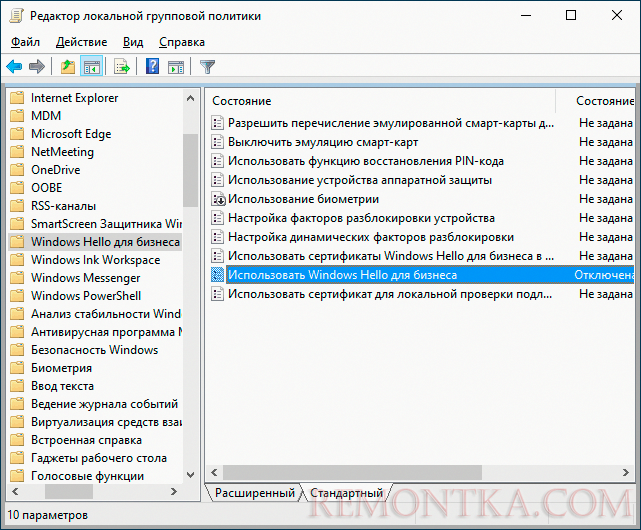Select Безопасность Windows folder
The image size is (641, 530).
[94, 350]
